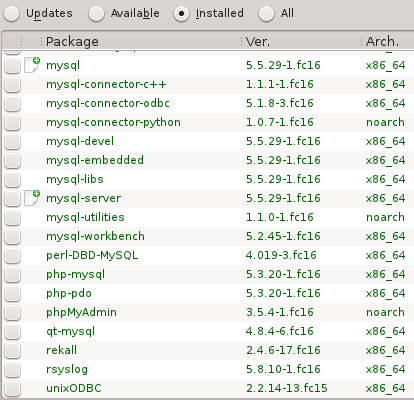Tick the checkbox for mysql-libs
Viewport: 414px width, 400px height.
tap(13, 179)
